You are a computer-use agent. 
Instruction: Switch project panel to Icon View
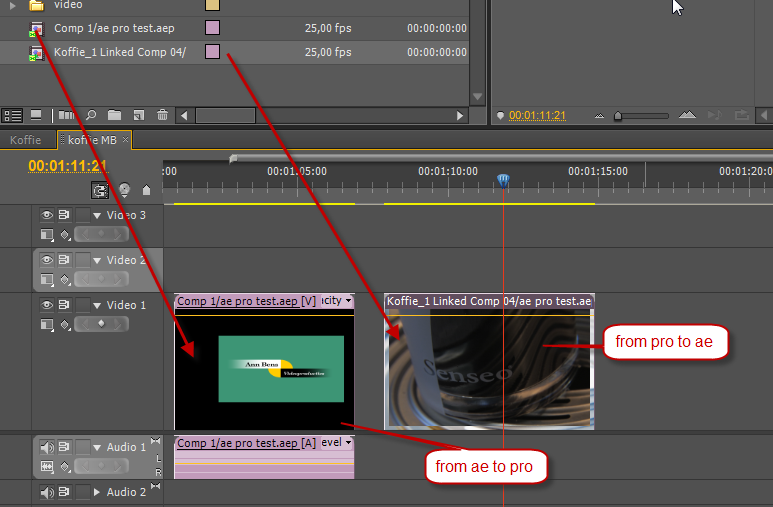(36, 115)
